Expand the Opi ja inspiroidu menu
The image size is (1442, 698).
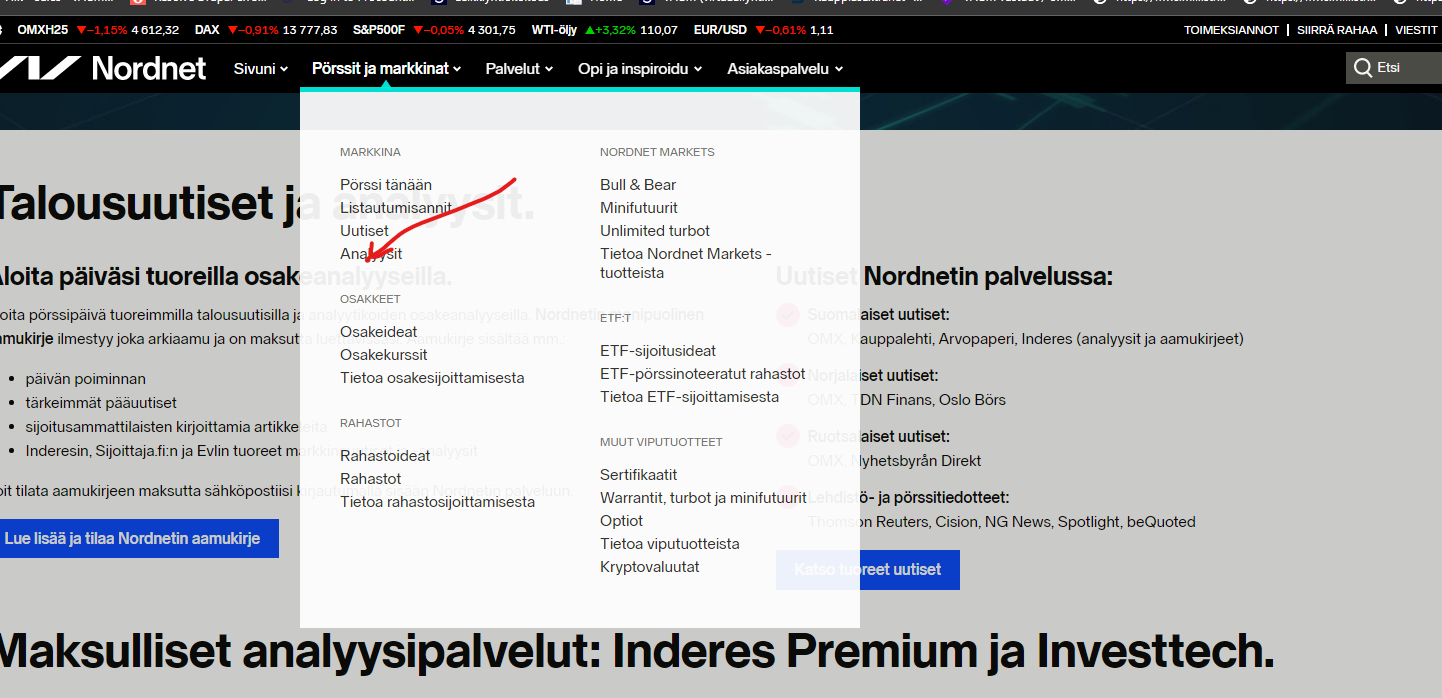click(640, 69)
